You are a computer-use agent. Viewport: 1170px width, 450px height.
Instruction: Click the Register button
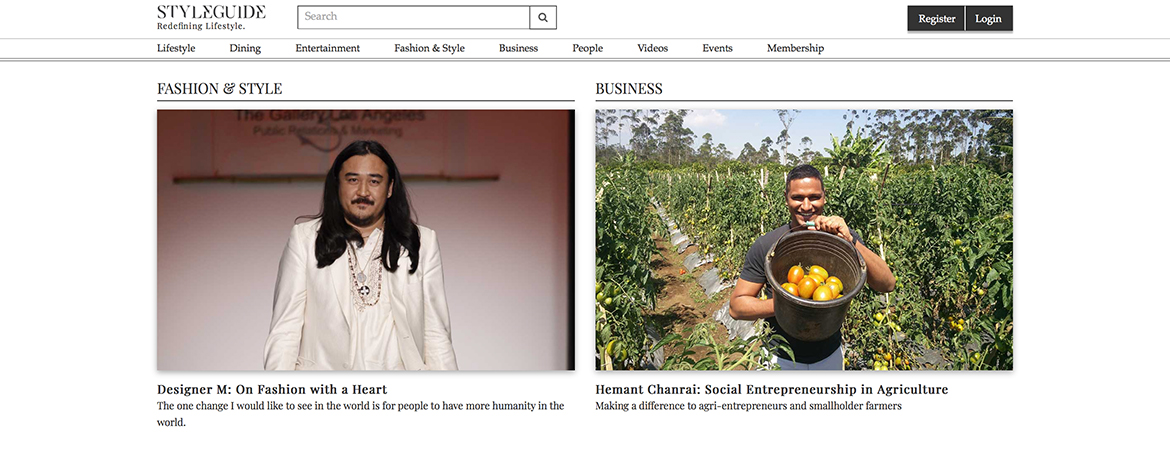click(936, 19)
